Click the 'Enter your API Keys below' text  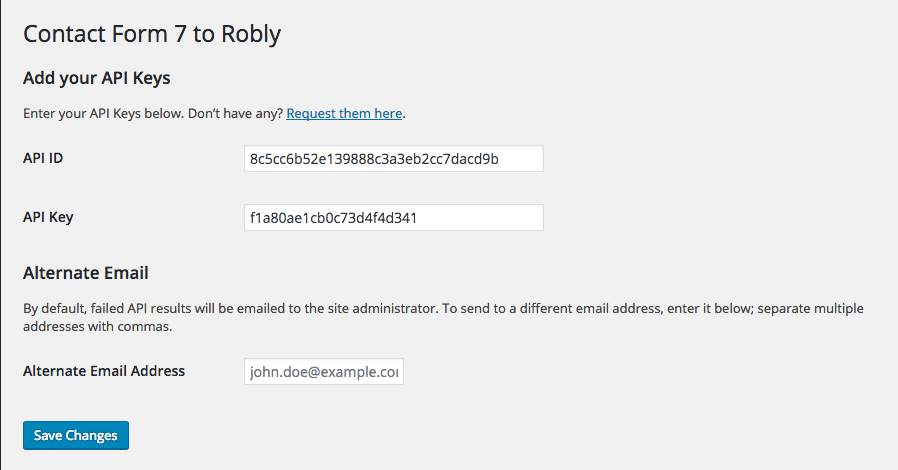pyautogui.click(x=104, y=113)
